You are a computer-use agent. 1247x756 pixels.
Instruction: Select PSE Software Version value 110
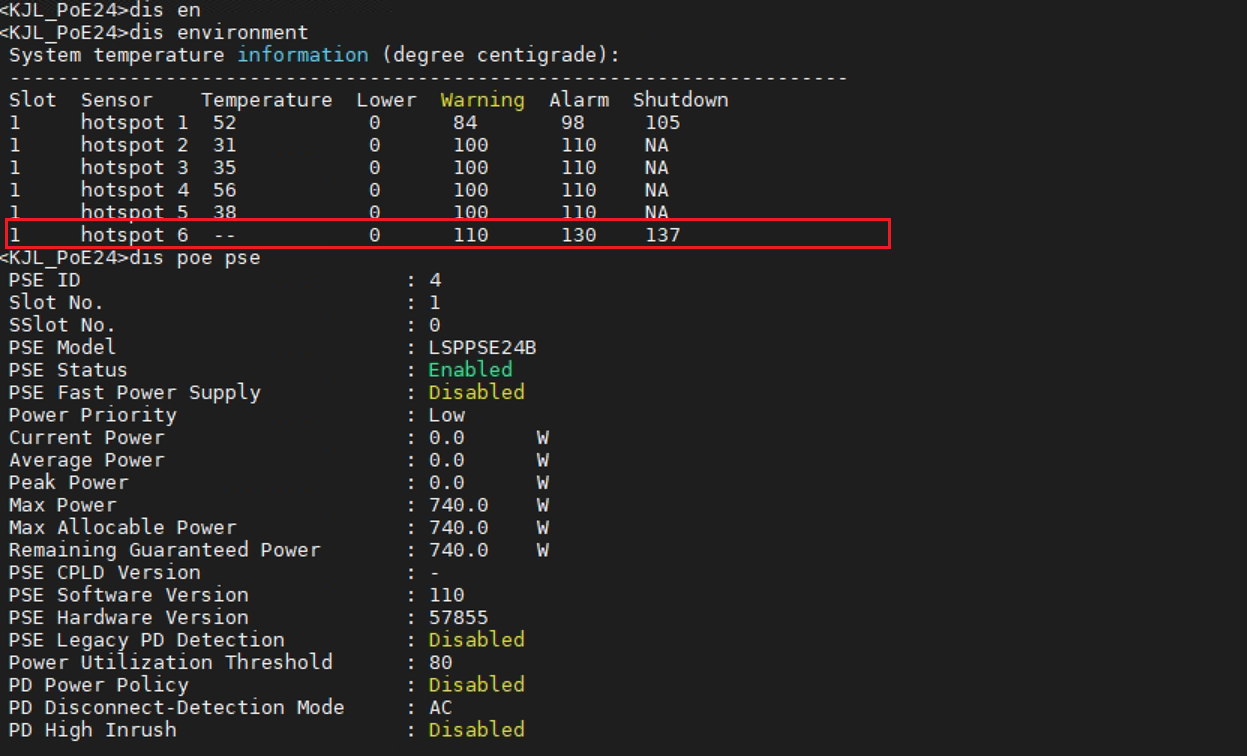pos(446,595)
